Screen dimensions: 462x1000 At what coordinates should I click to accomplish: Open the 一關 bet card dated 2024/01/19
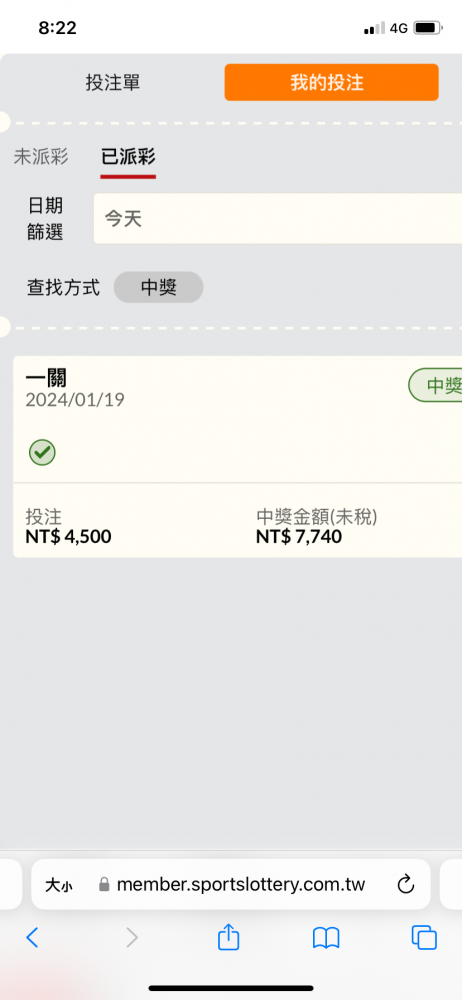pyautogui.click(x=237, y=457)
